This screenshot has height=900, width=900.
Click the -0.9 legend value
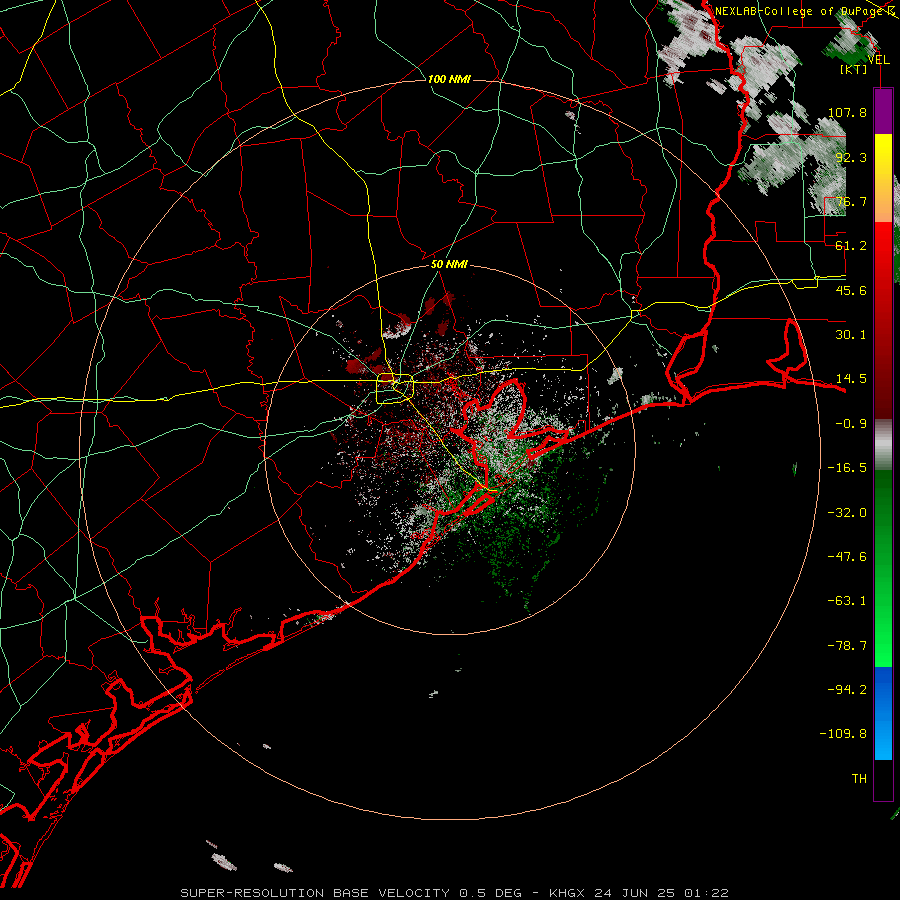[851, 424]
